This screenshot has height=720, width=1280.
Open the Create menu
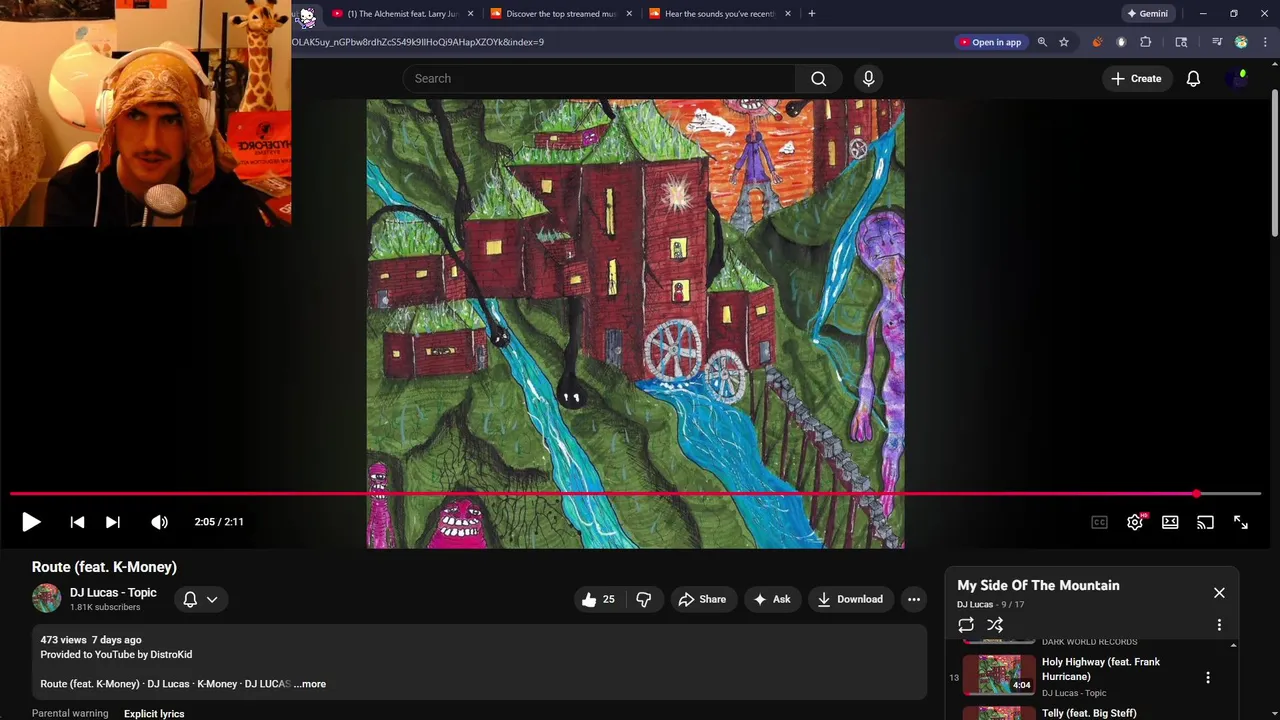pyautogui.click(x=1136, y=79)
